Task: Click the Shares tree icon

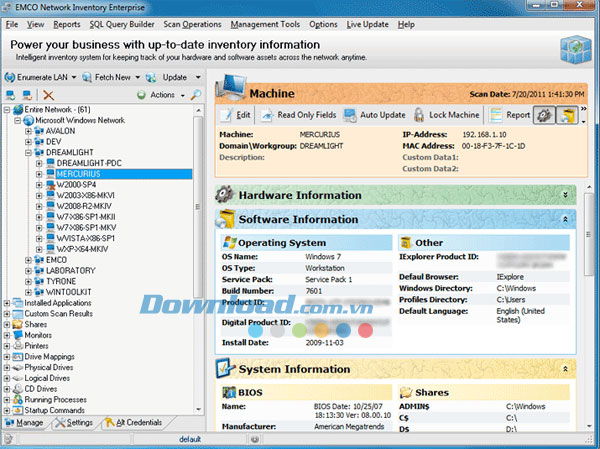Action: tap(18, 324)
